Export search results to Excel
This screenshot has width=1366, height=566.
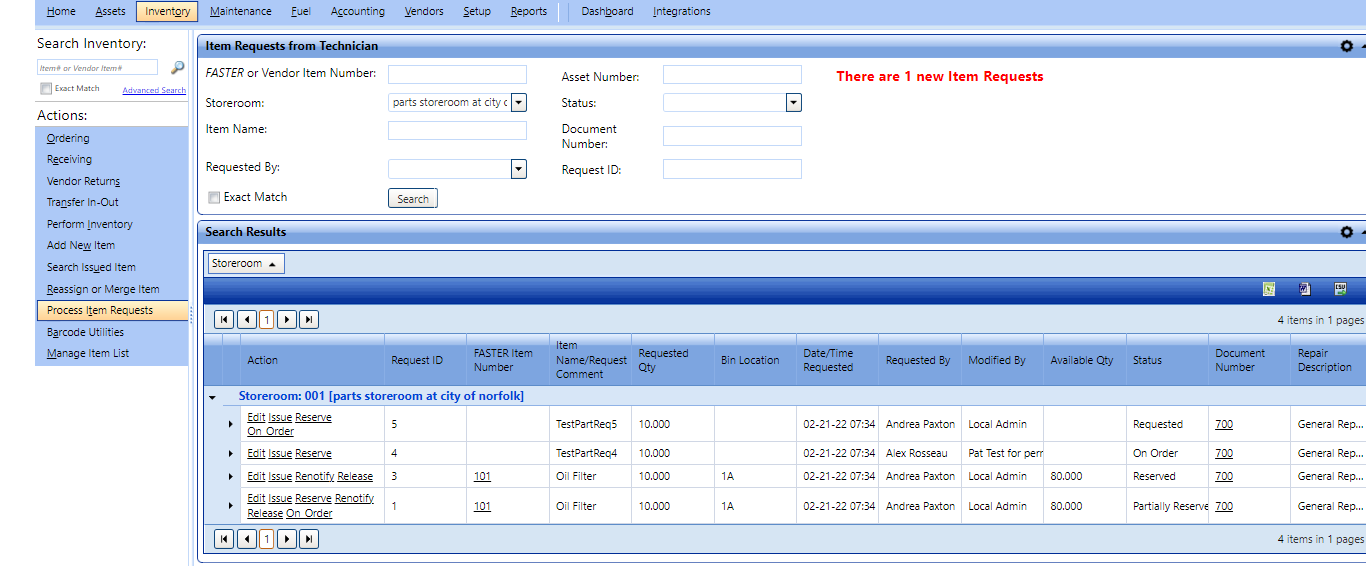click(x=1269, y=289)
